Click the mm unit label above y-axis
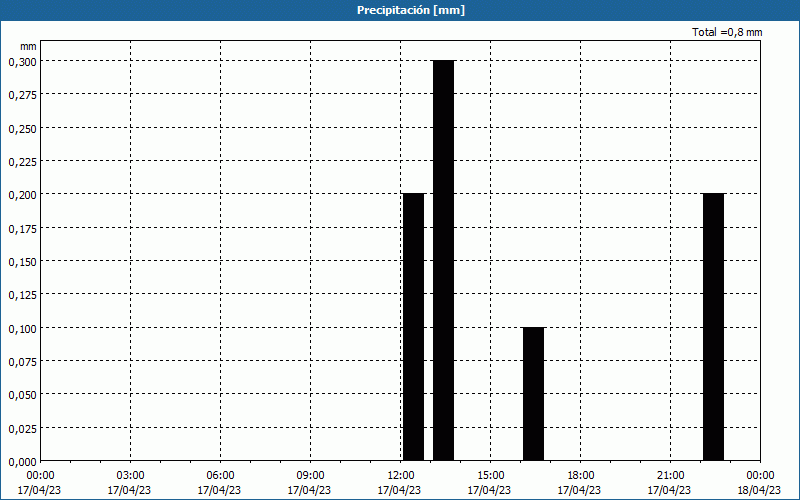The image size is (800, 500). 29,46
